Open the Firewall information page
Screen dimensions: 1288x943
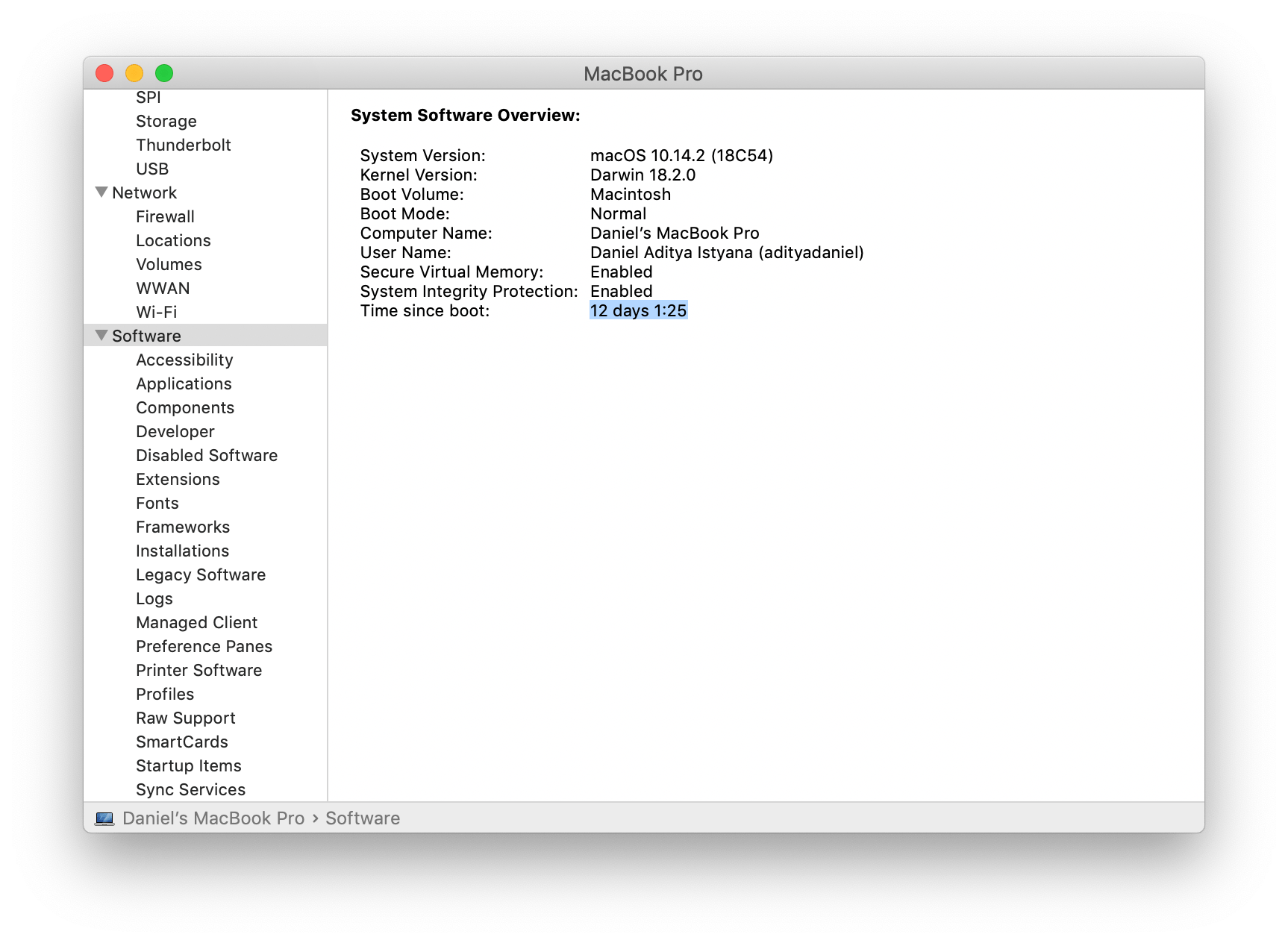pos(165,216)
